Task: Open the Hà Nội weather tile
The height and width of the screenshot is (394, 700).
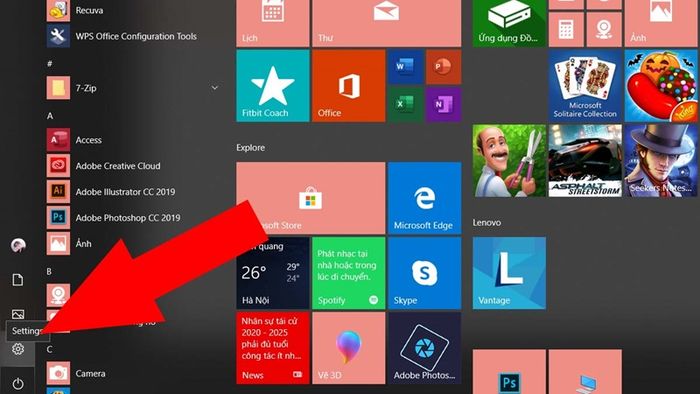Action: coord(273,273)
